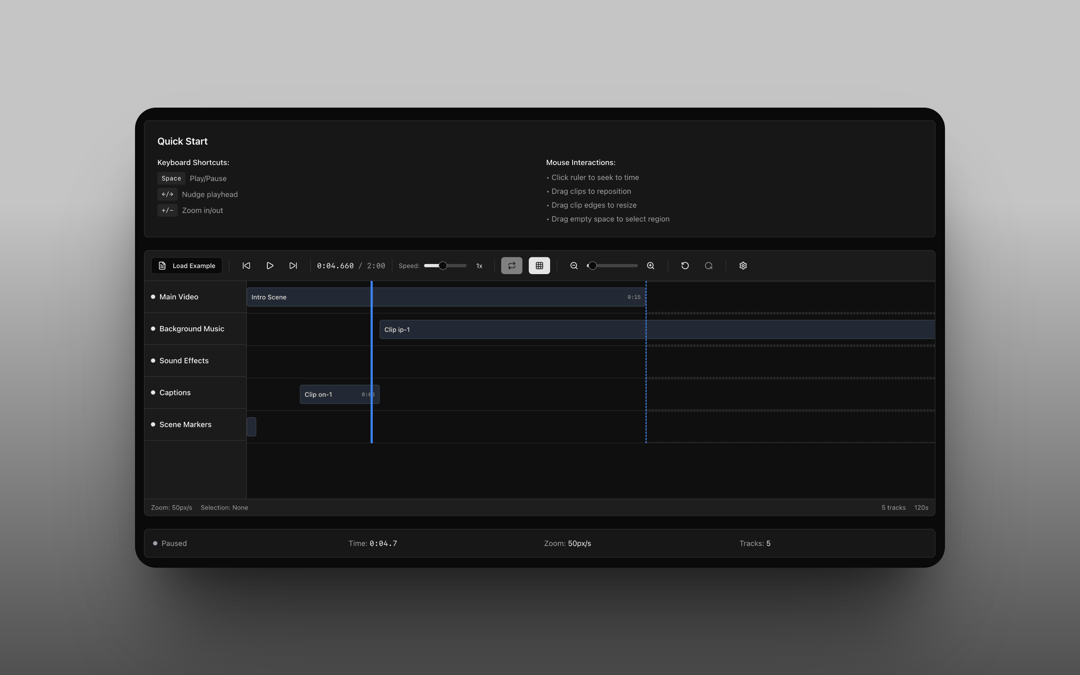
Task: Click the redo arrow icon
Action: (708, 266)
